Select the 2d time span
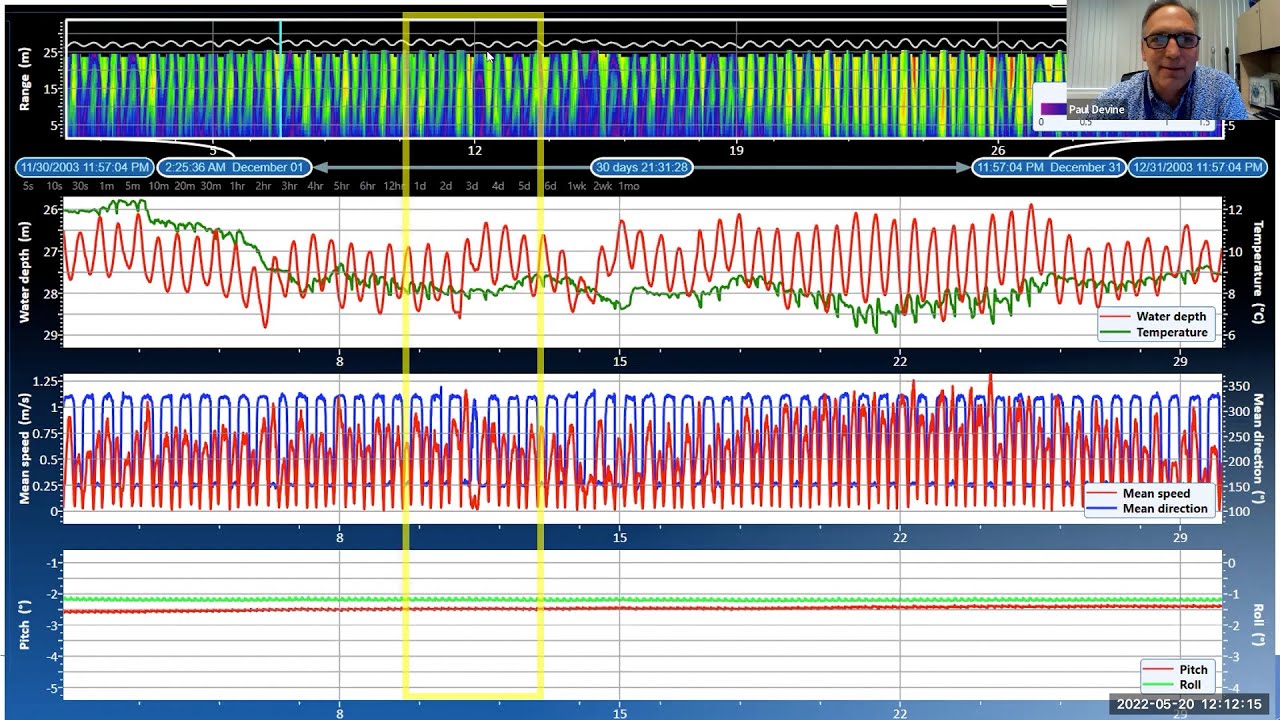The height and width of the screenshot is (720, 1280). point(446,186)
